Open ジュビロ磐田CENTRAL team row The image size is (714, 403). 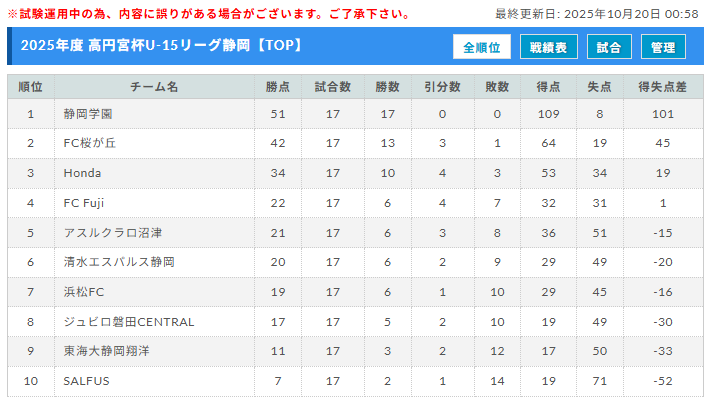(128, 322)
